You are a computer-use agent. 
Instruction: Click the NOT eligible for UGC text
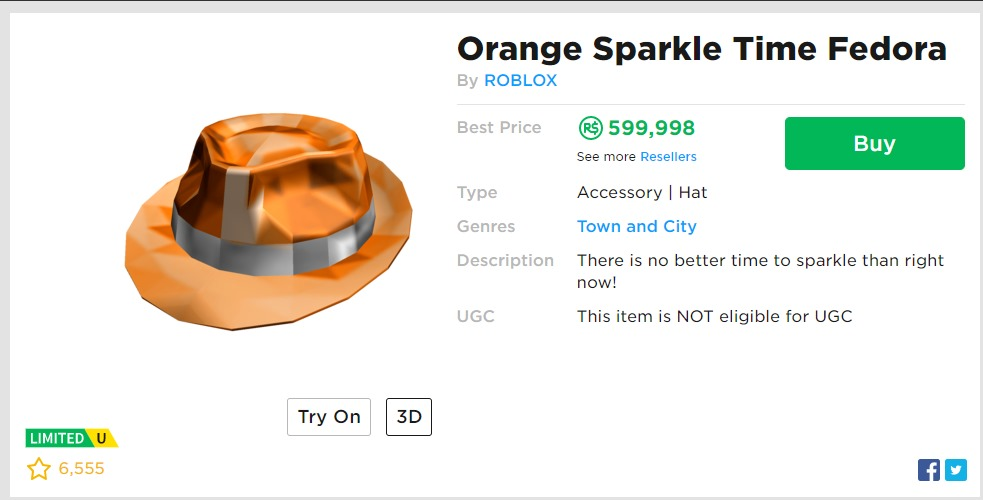[x=714, y=316]
